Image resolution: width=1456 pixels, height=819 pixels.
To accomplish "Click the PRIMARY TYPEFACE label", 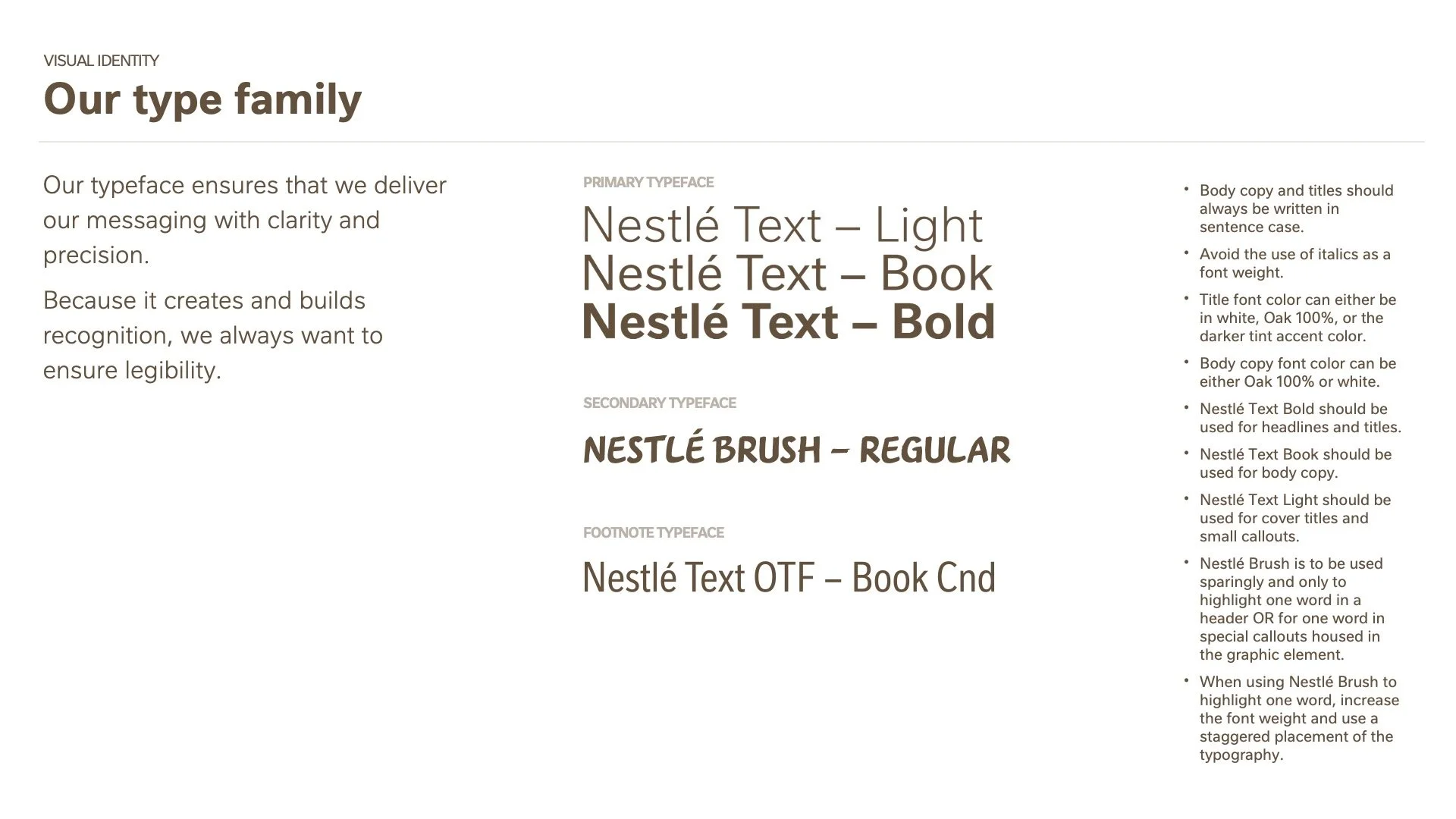I will 648,182.
